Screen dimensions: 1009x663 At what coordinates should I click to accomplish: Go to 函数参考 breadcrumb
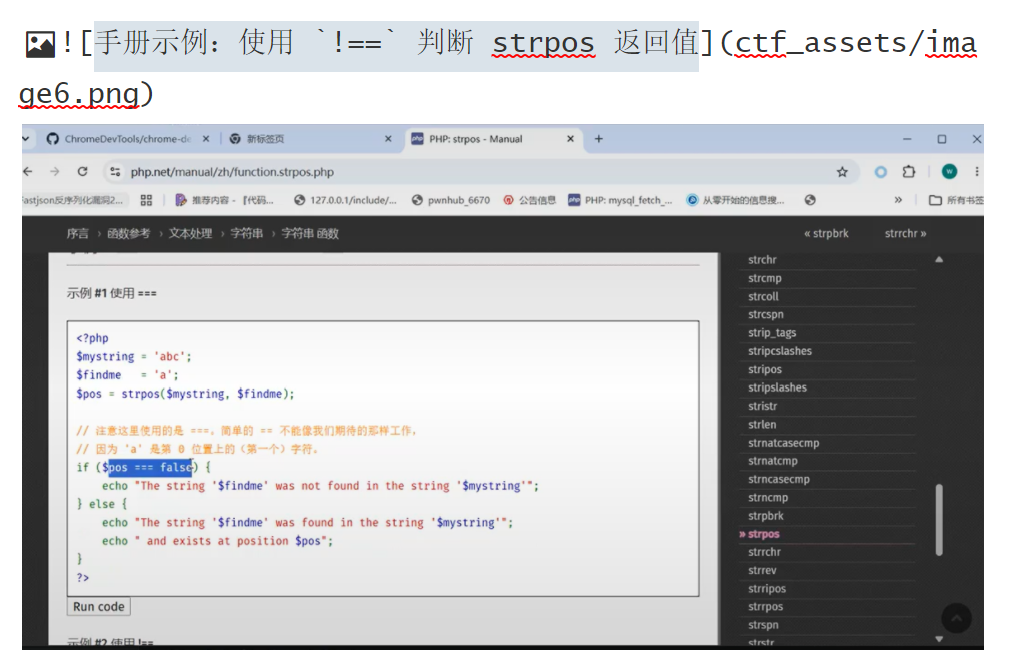point(128,233)
